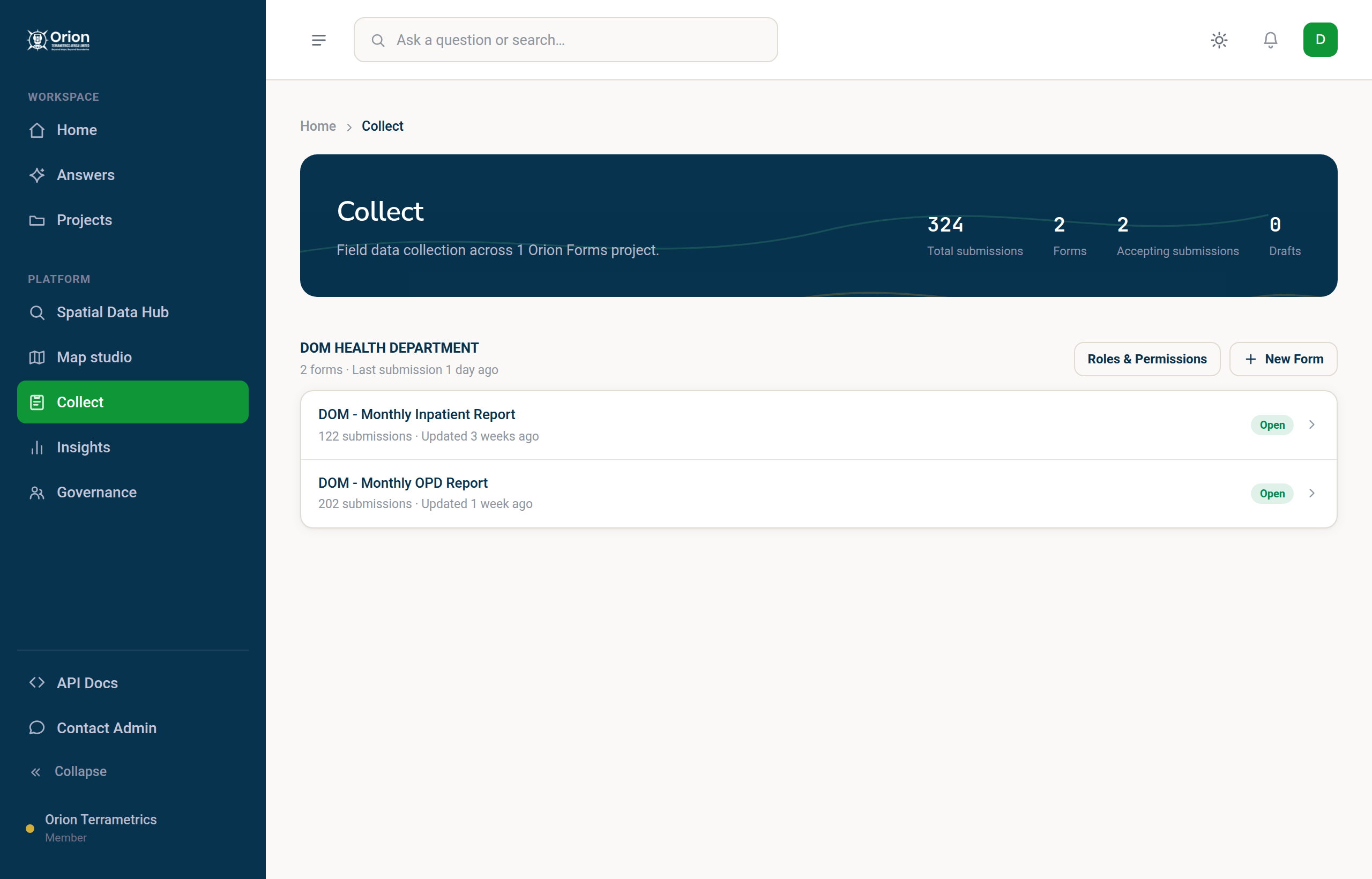Open API Docs link

tap(133, 683)
